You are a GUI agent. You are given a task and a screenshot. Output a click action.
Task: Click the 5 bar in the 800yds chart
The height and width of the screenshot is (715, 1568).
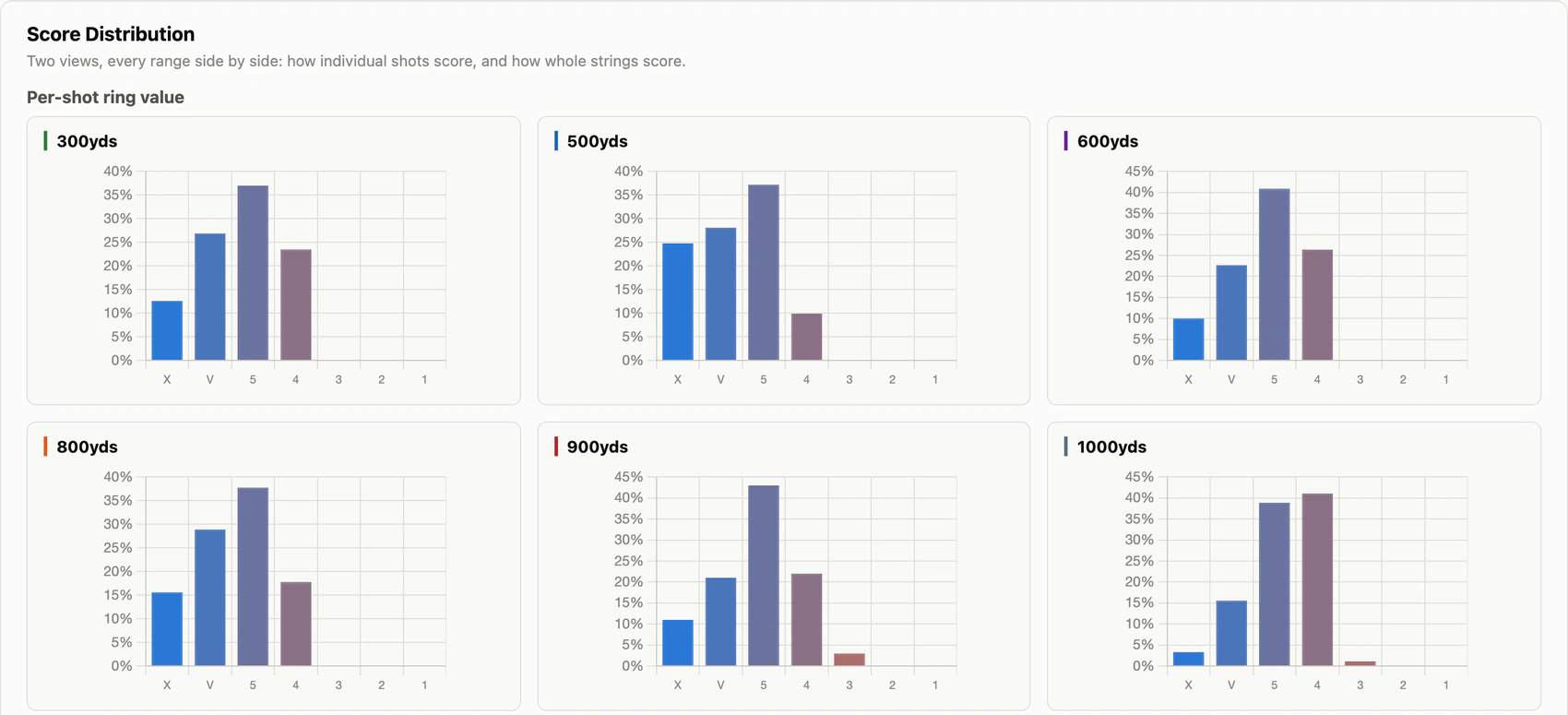(x=253, y=577)
